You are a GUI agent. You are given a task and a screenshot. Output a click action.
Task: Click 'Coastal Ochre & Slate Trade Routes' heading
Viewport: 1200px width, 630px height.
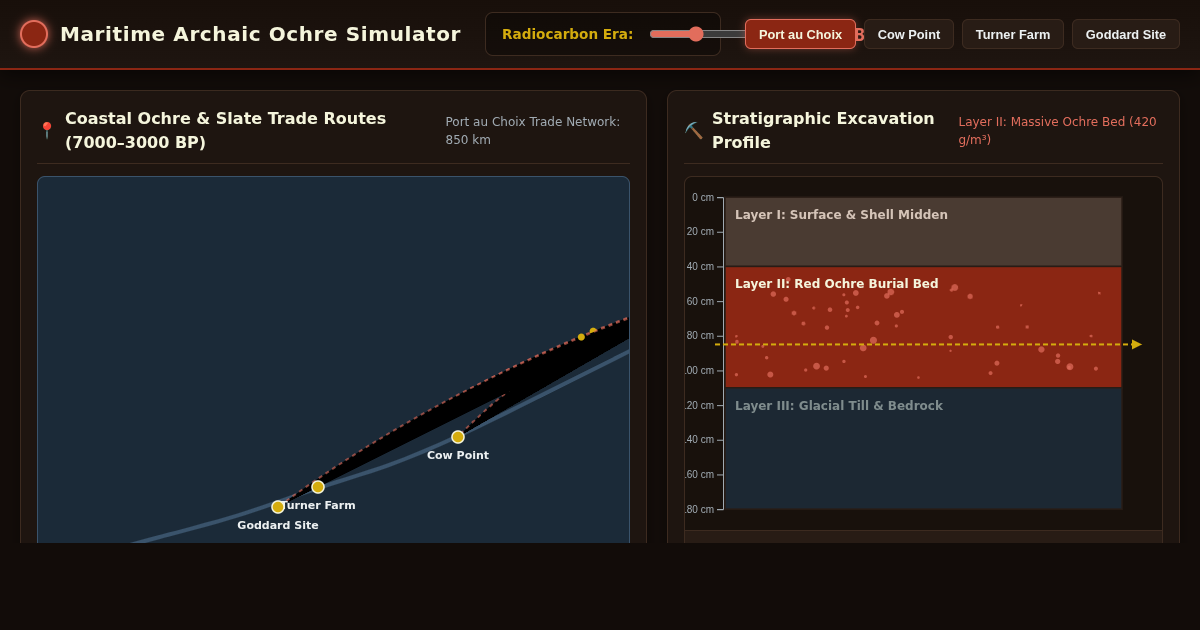tap(226, 130)
